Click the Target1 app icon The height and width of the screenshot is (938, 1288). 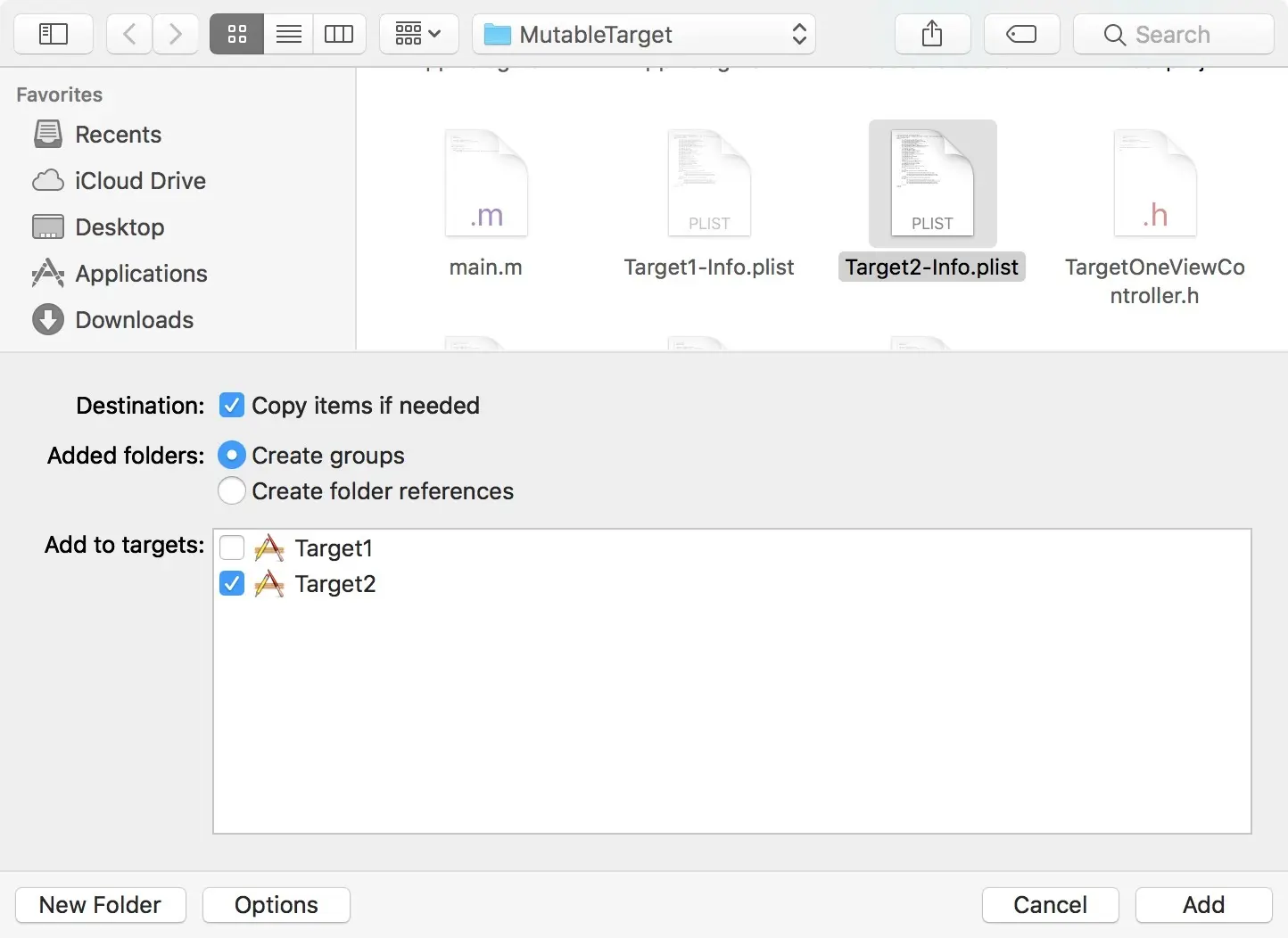pyautogui.click(x=269, y=548)
